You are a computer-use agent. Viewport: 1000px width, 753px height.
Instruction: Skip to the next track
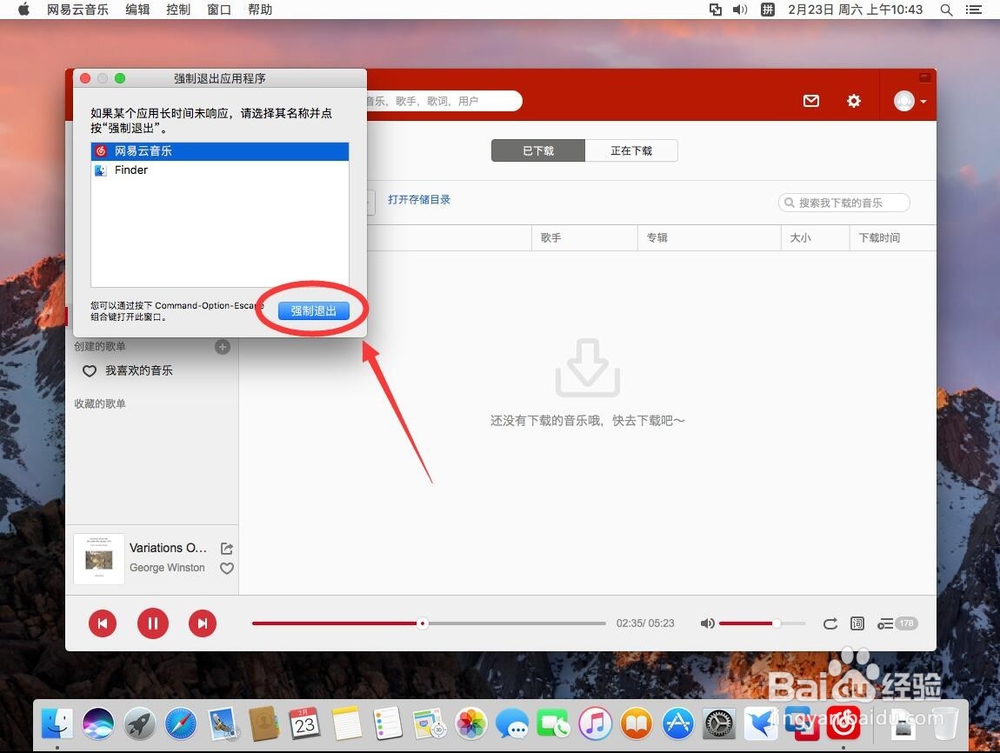point(202,623)
